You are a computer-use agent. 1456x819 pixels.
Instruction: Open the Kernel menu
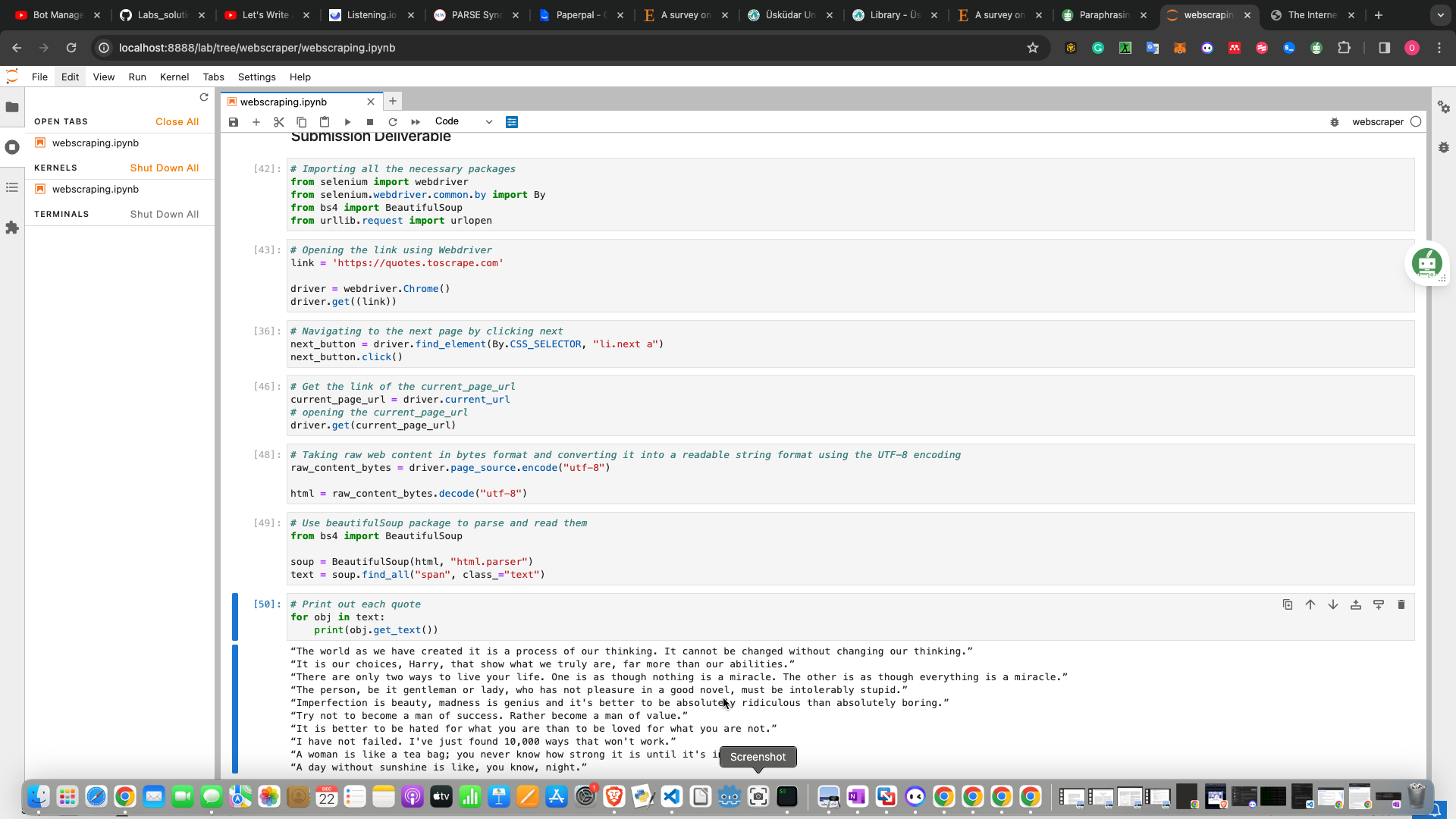(x=174, y=77)
